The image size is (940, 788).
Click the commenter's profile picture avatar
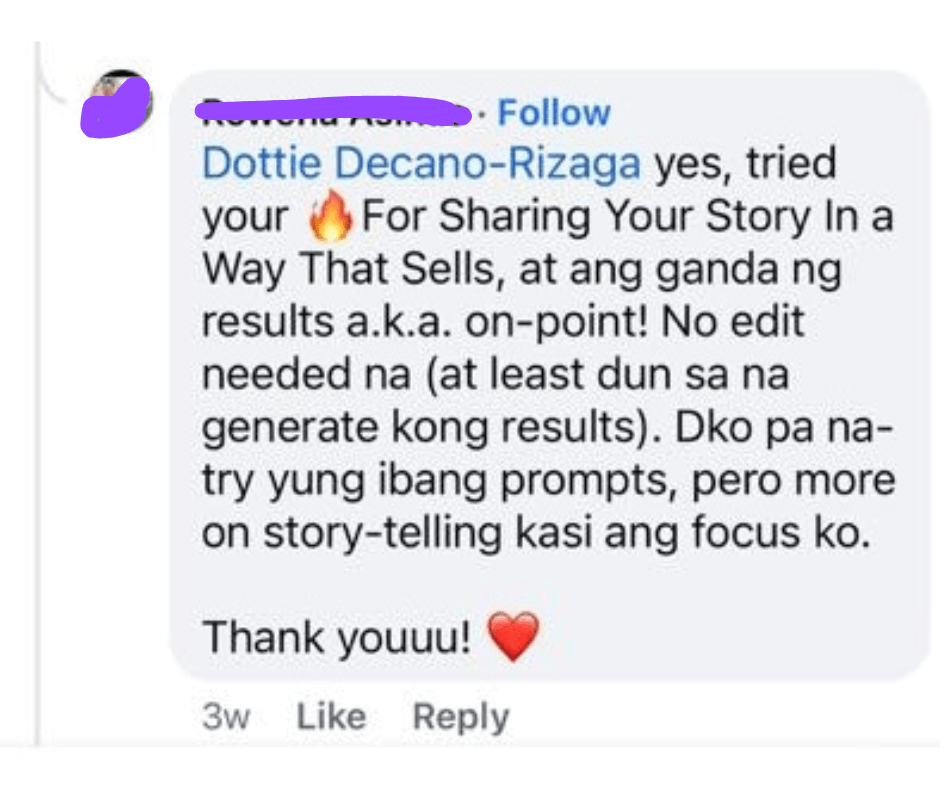(118, 103)
